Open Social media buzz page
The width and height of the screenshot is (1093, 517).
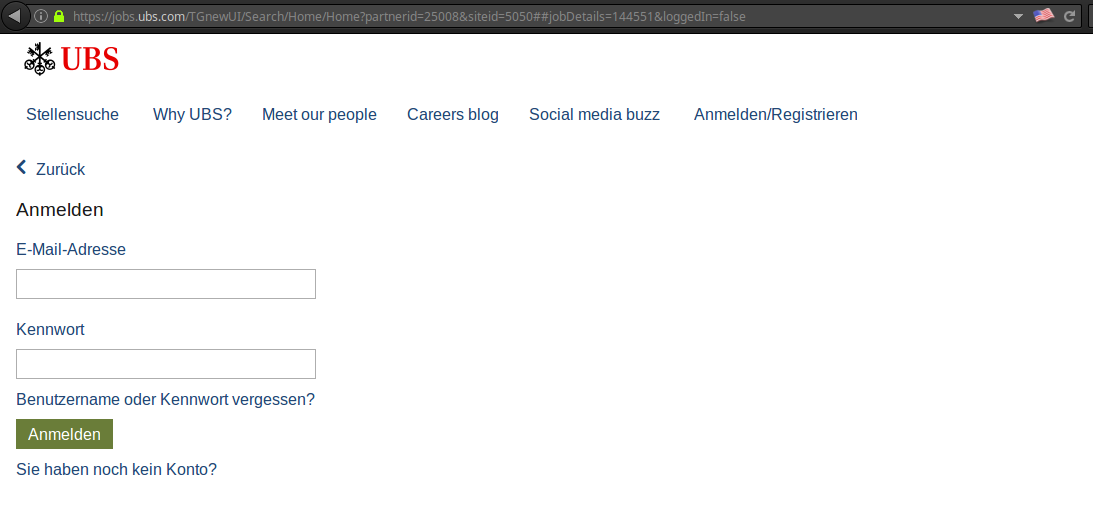595,114
